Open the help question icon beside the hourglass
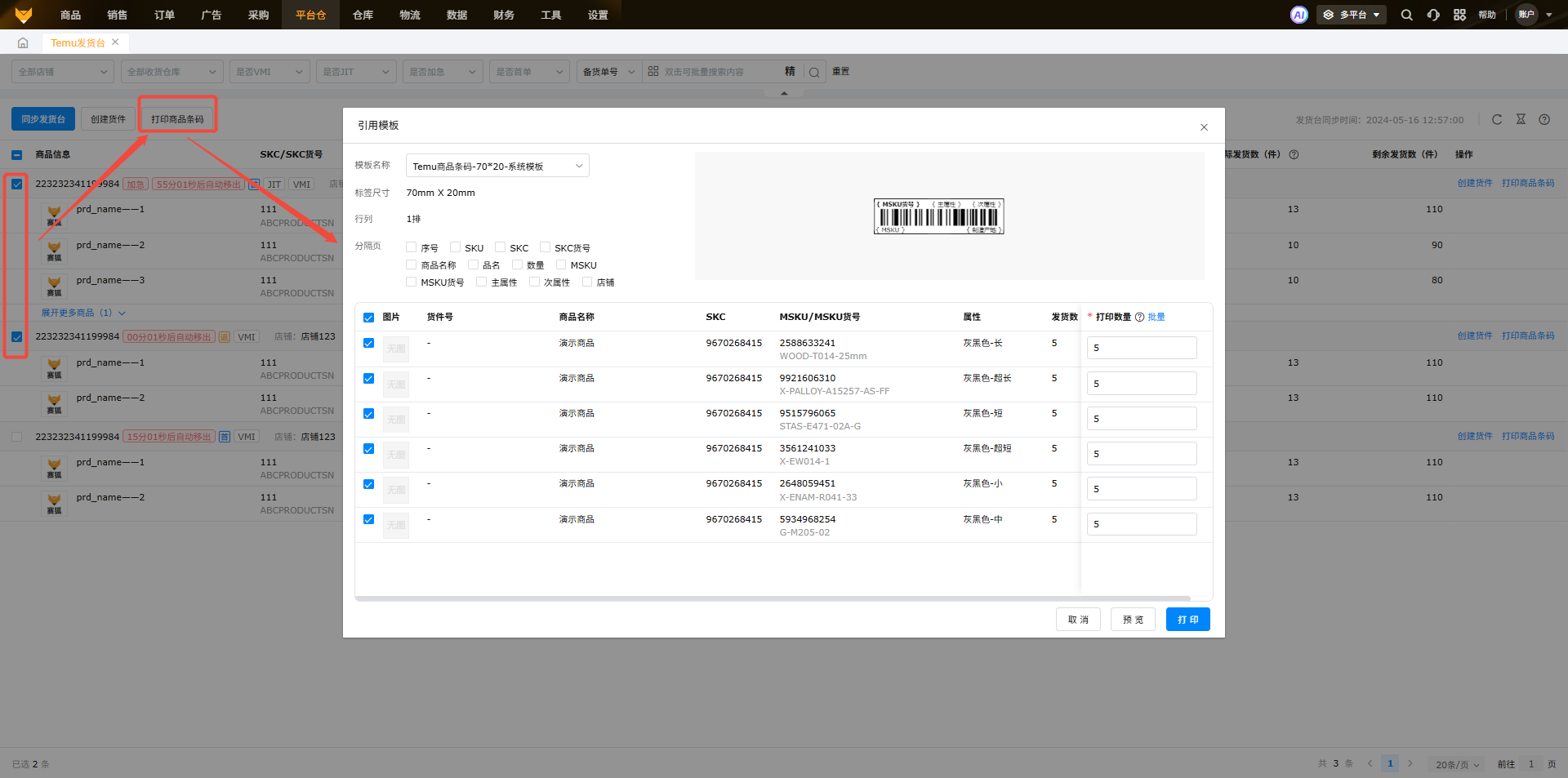Image resolution: width=1568 pixels, height=778 pixels. point(1544,119)
